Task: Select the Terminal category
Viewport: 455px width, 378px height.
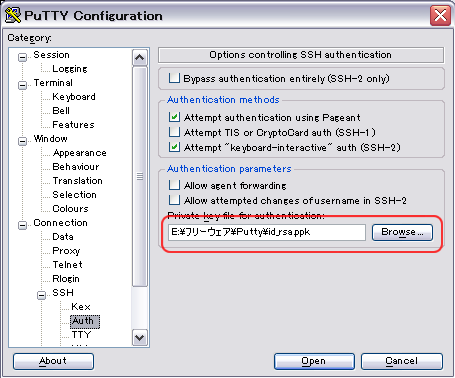Action: click(53, 83)
